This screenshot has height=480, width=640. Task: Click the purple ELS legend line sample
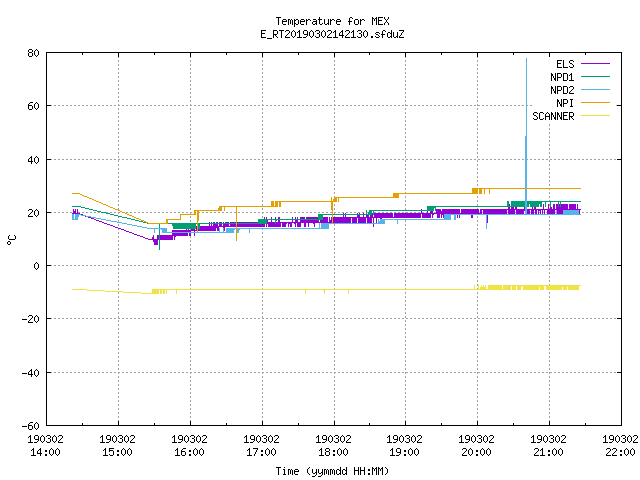pyautogui.click(x=595, y=64)
